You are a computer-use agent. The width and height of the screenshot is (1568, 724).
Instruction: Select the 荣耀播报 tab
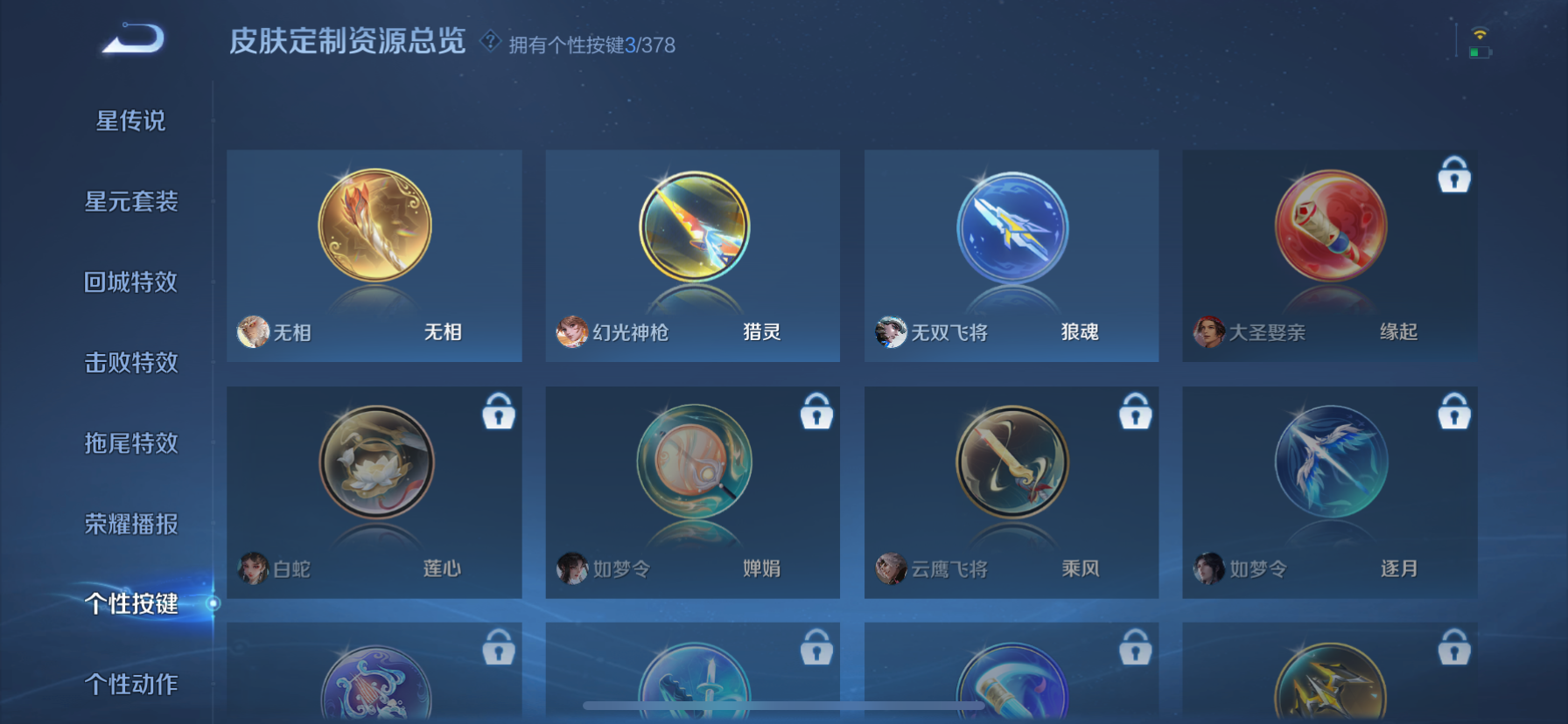click(130, 524)
